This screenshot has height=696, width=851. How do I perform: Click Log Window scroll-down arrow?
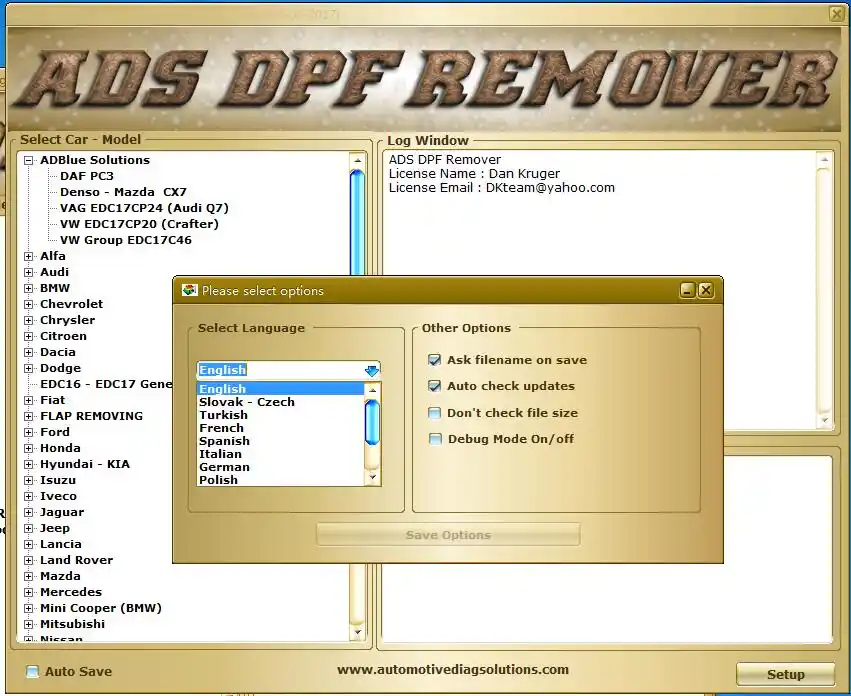(x=825, y=420)
